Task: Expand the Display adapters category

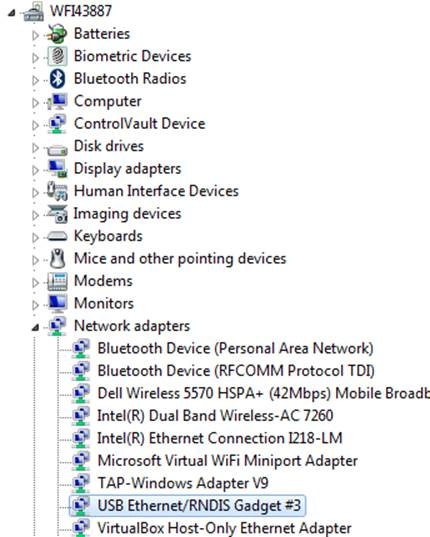Action: pyautogui.click(x=35, y=170)
